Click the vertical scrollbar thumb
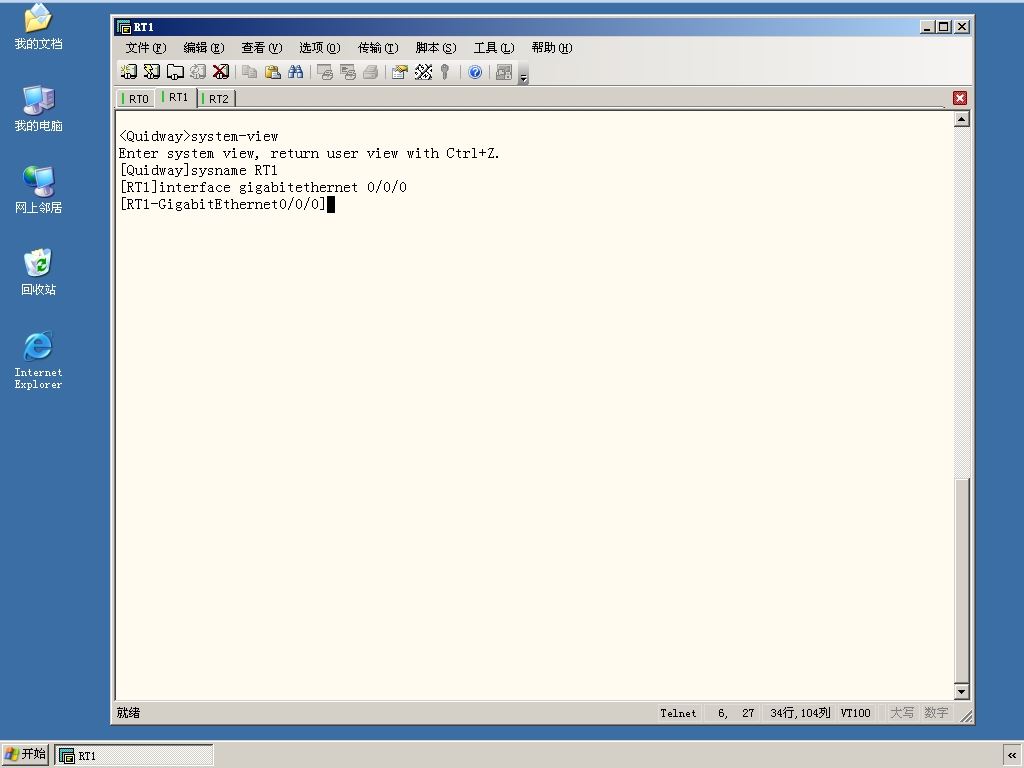 [x=961, y=580]
